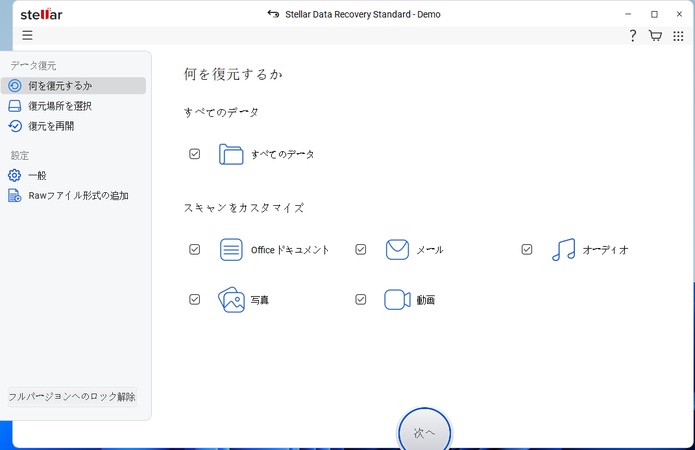The image size is (695, 450).
Task: Click the 写真 photo icon
Action: (x=231, y=300)
